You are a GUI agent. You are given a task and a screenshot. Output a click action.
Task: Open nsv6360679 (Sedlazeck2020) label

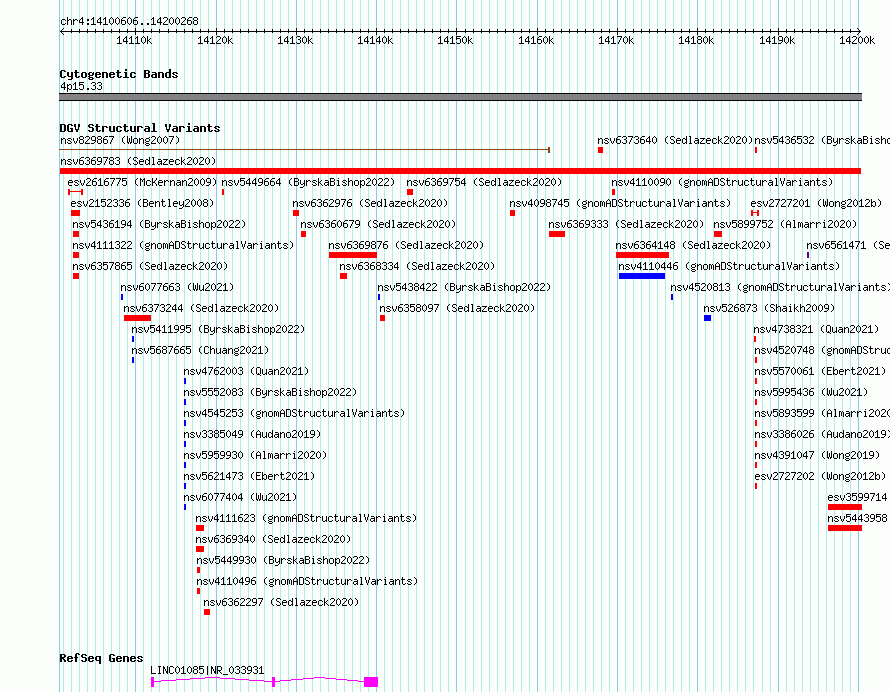point(378,224)
